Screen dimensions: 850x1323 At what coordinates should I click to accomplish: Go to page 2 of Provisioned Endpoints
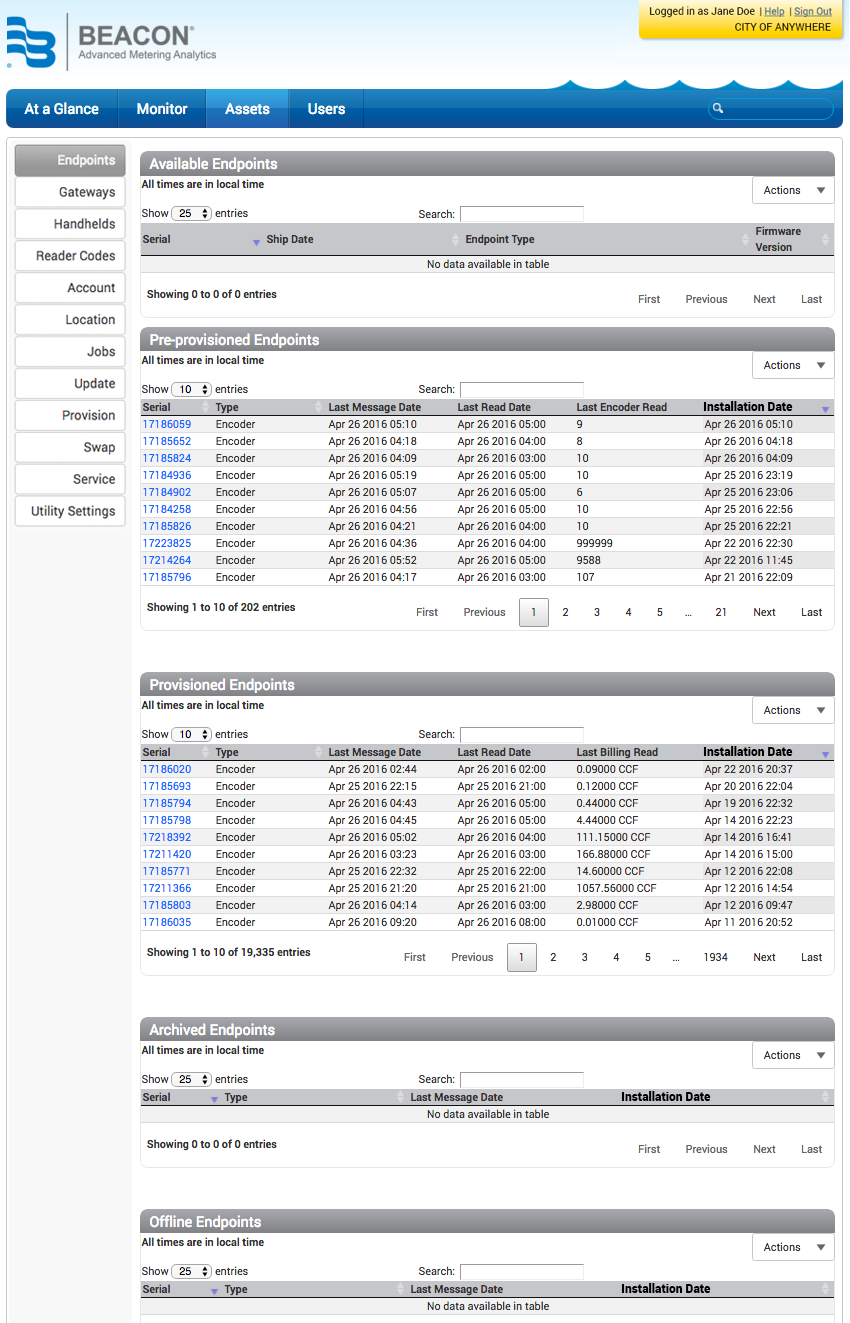point(553,957)
